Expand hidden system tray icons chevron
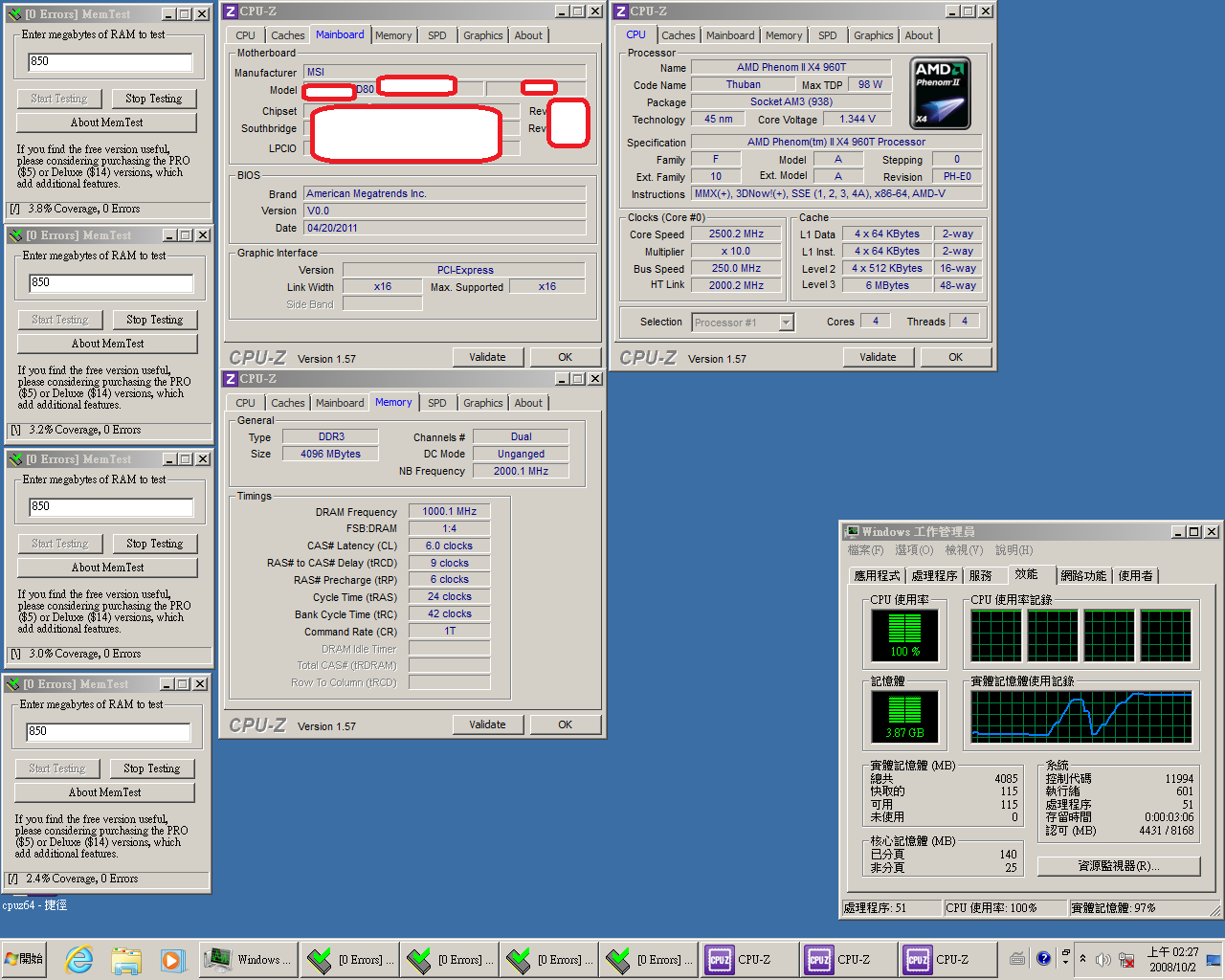The height and width of the screenshot is (980, 1225). pyautogui.click(x=1082, y=959)
